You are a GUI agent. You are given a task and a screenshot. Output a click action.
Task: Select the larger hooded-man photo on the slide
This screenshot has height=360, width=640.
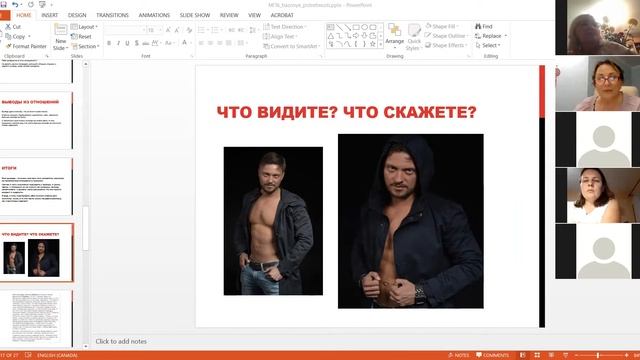(411, 221)
